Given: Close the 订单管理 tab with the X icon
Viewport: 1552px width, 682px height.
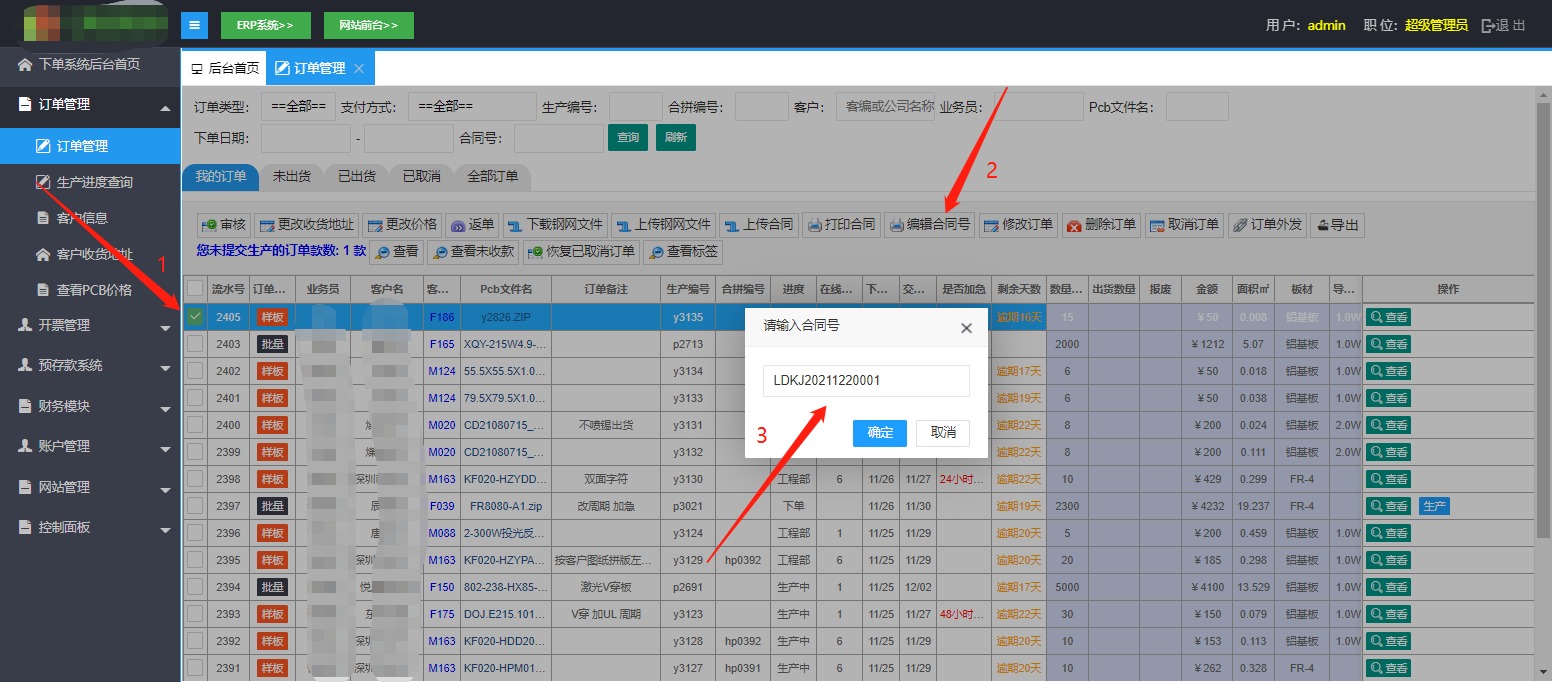Looking at the screenshot, I should (x=359, y=68).
